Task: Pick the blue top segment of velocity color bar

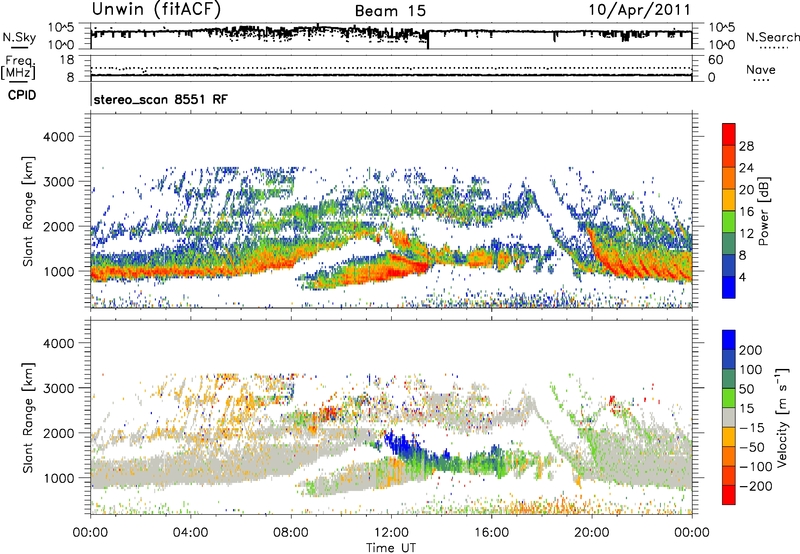Action: click(729, 340)
